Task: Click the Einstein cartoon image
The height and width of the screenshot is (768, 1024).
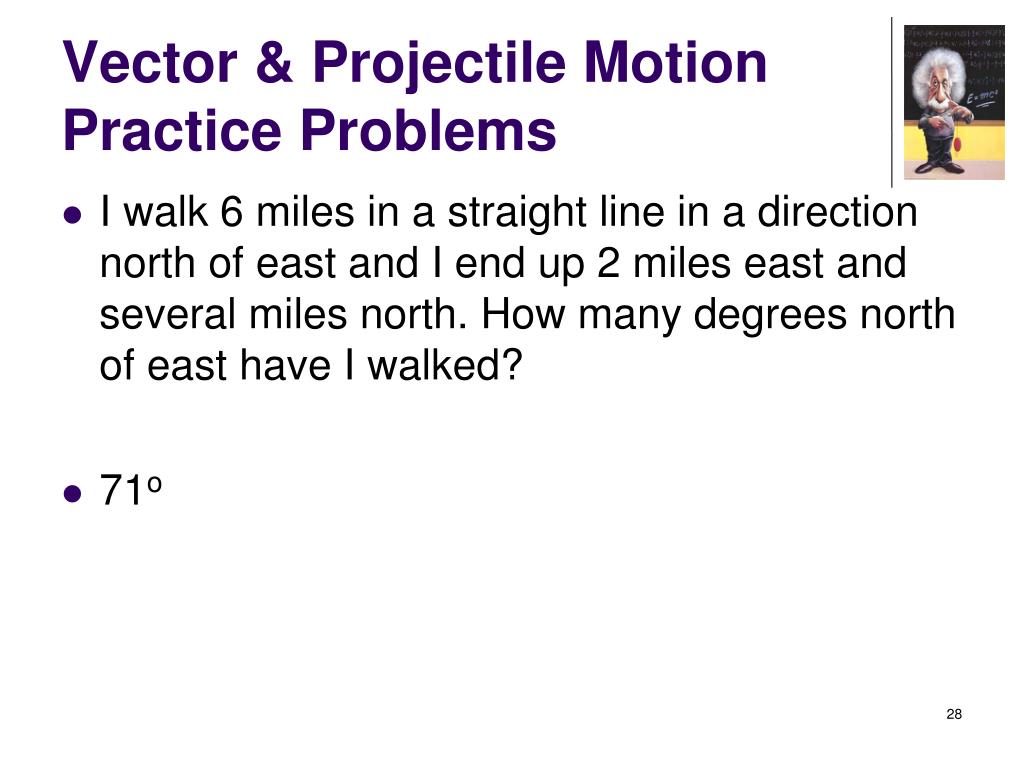Action: [x=953, y=103]
